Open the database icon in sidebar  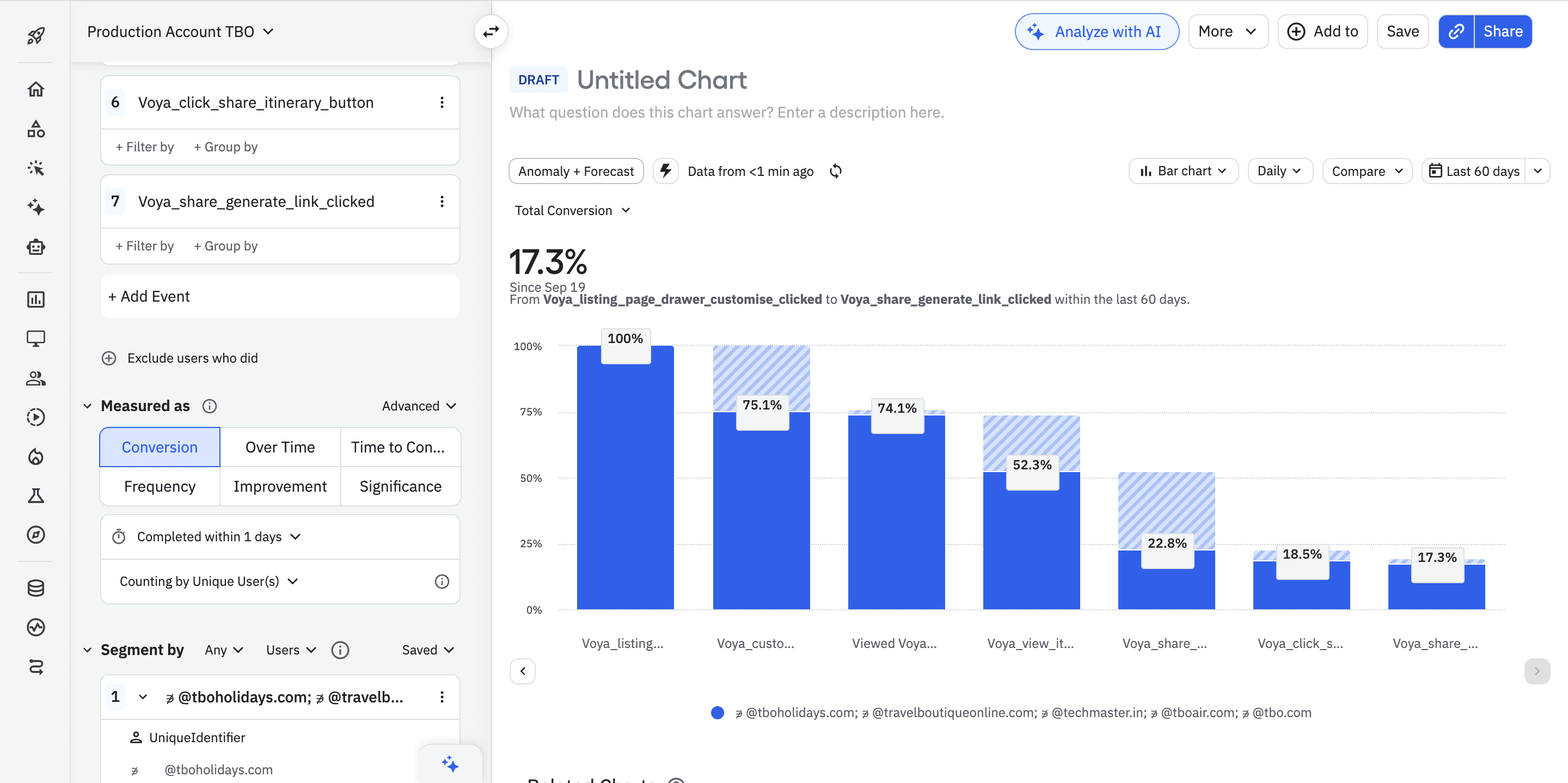coord(36,588)
